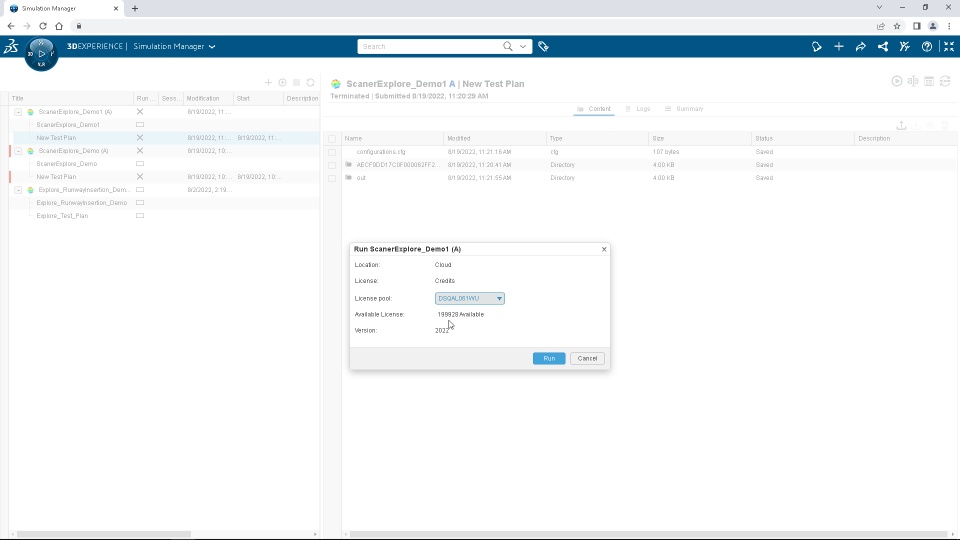
Task: Click the Cancel button in the dialog
Action: tap(587, 358)
